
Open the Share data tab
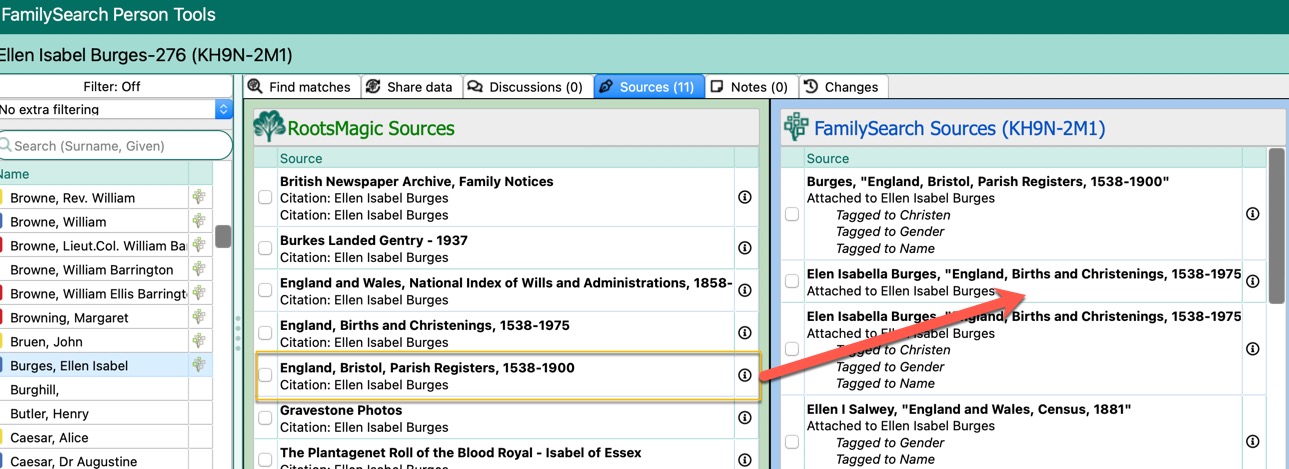(x=408, y=87)
